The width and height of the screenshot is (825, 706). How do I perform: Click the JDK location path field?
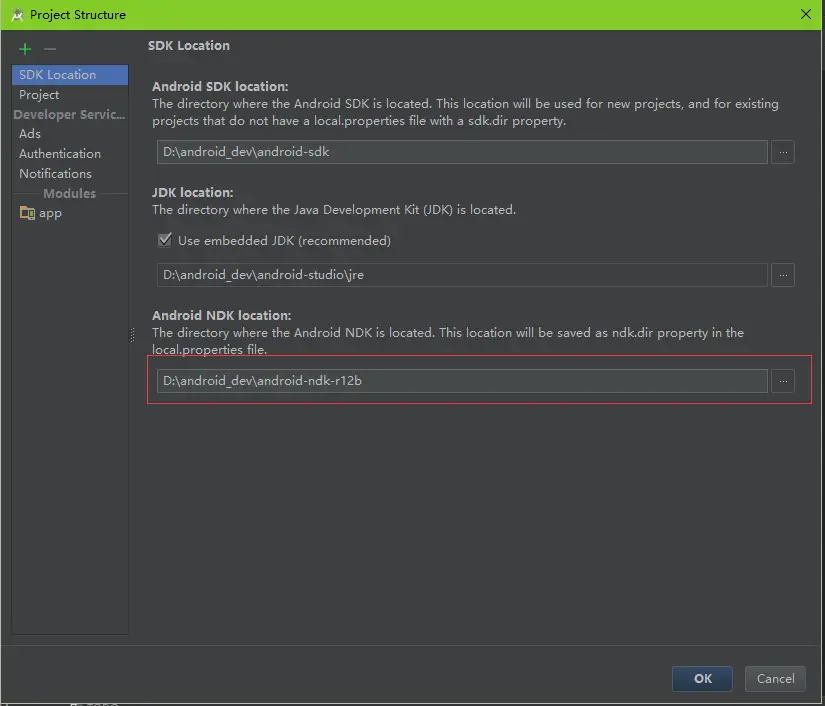[462, 275]
